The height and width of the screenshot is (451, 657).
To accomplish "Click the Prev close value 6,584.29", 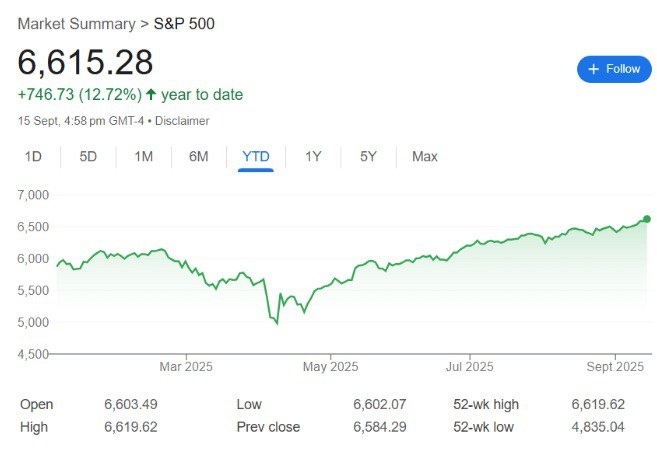I will click(x=380, y=427).
